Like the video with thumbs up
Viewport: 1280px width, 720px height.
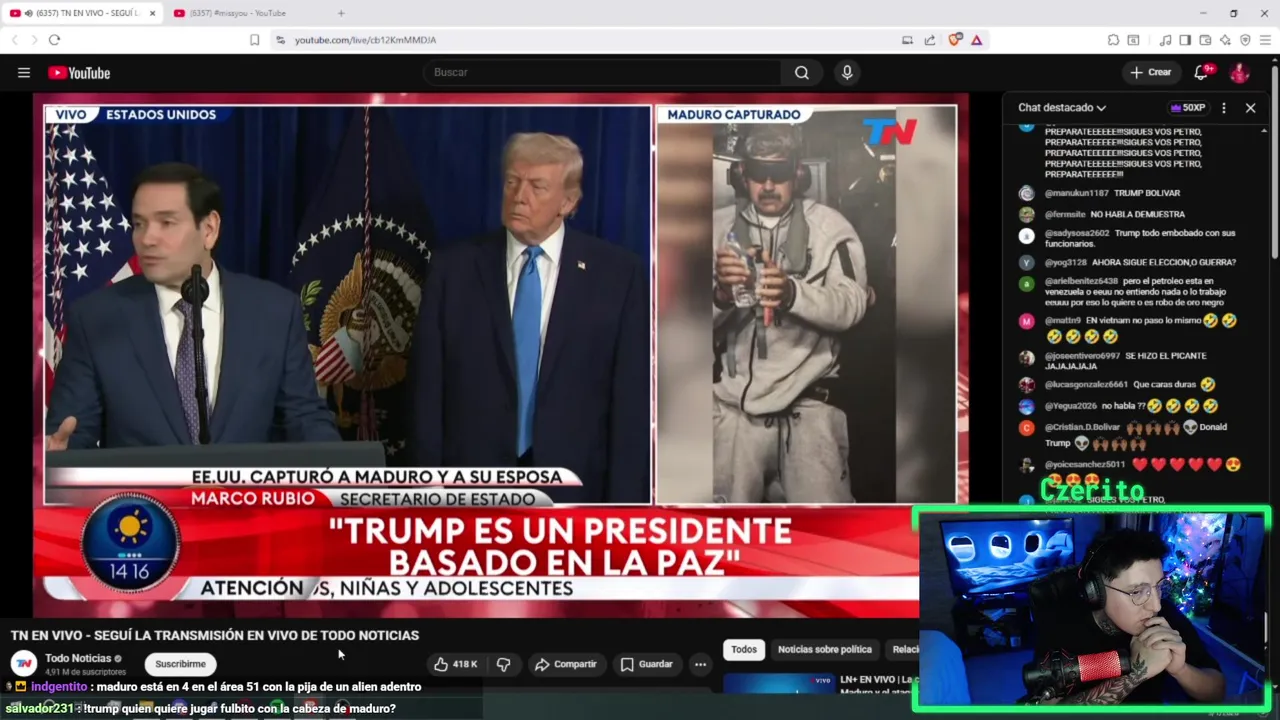(x=455, y=664)
